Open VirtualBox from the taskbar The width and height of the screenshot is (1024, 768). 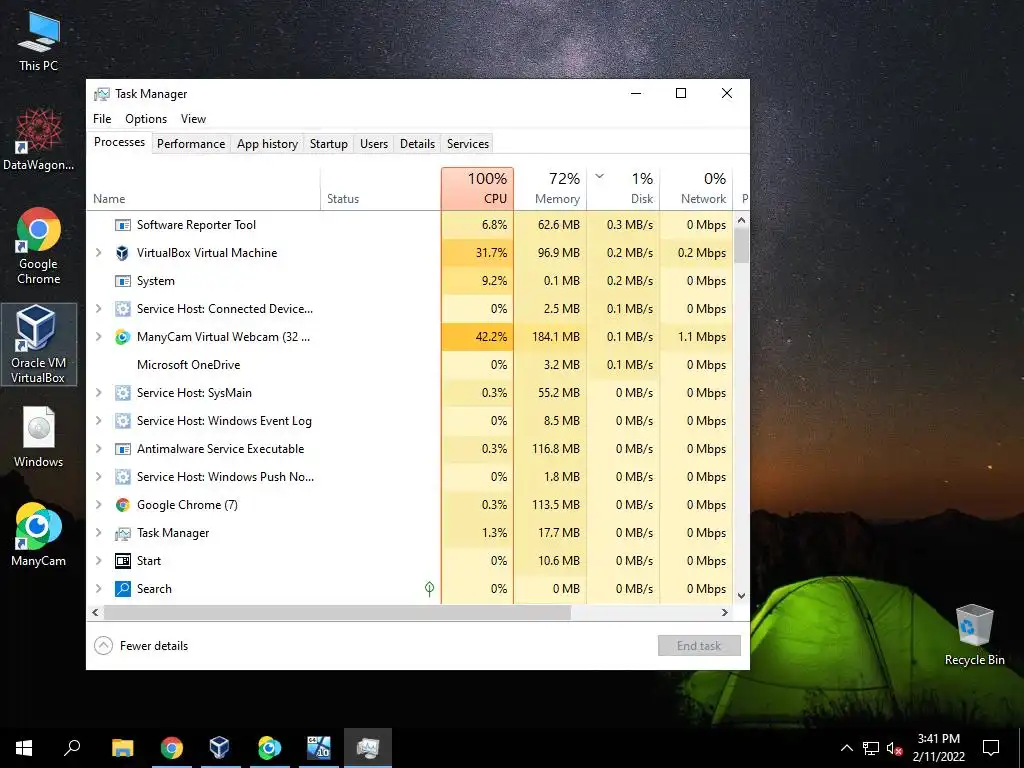[219, 748]
